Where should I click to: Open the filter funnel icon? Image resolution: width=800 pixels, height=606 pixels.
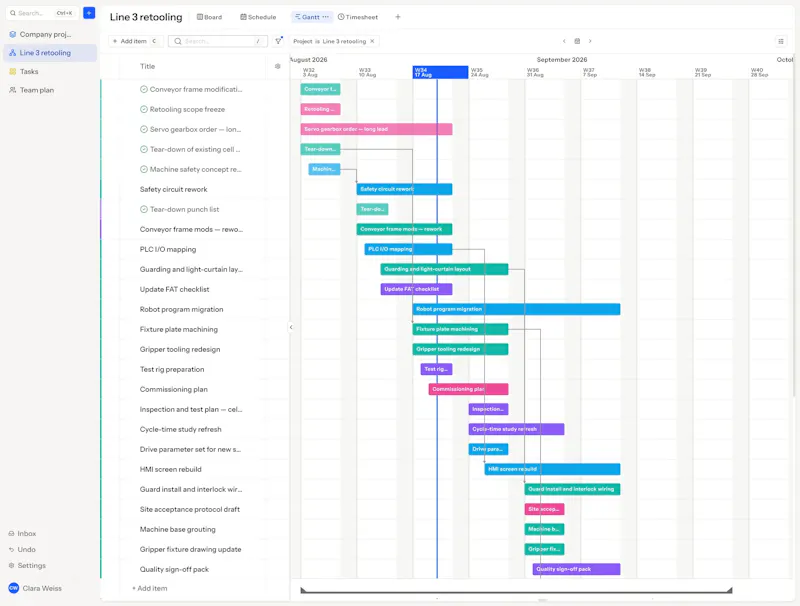(279, 41)
